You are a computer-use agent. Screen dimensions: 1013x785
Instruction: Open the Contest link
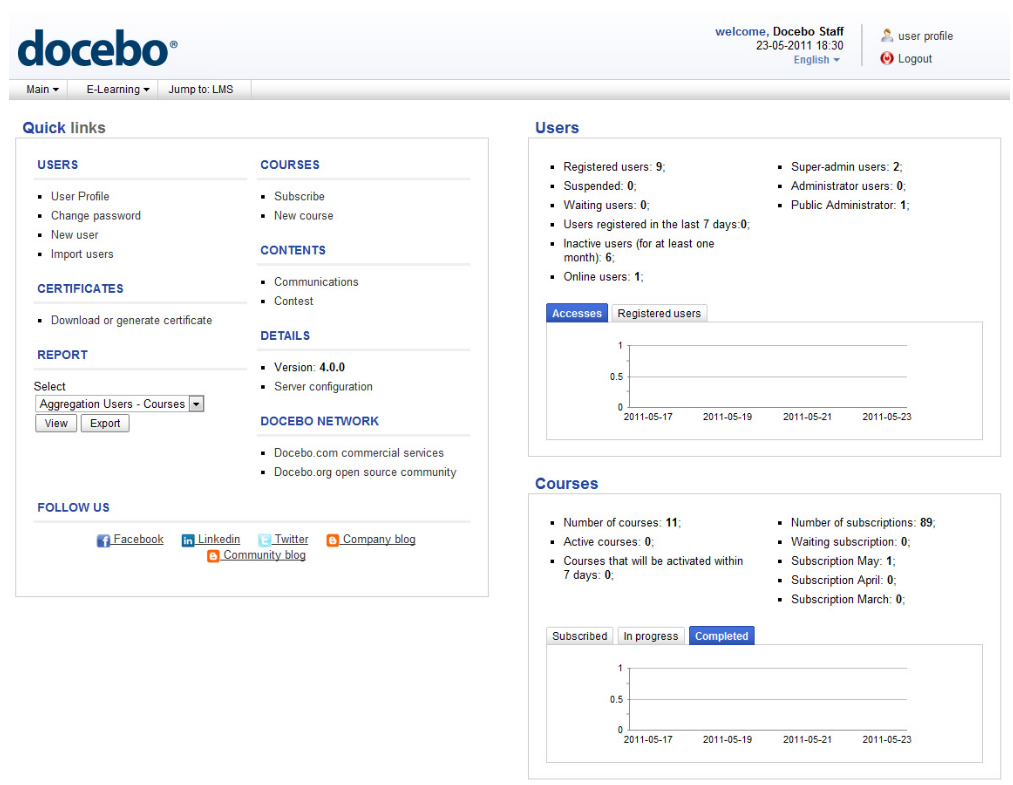click(x=293, y=301)
